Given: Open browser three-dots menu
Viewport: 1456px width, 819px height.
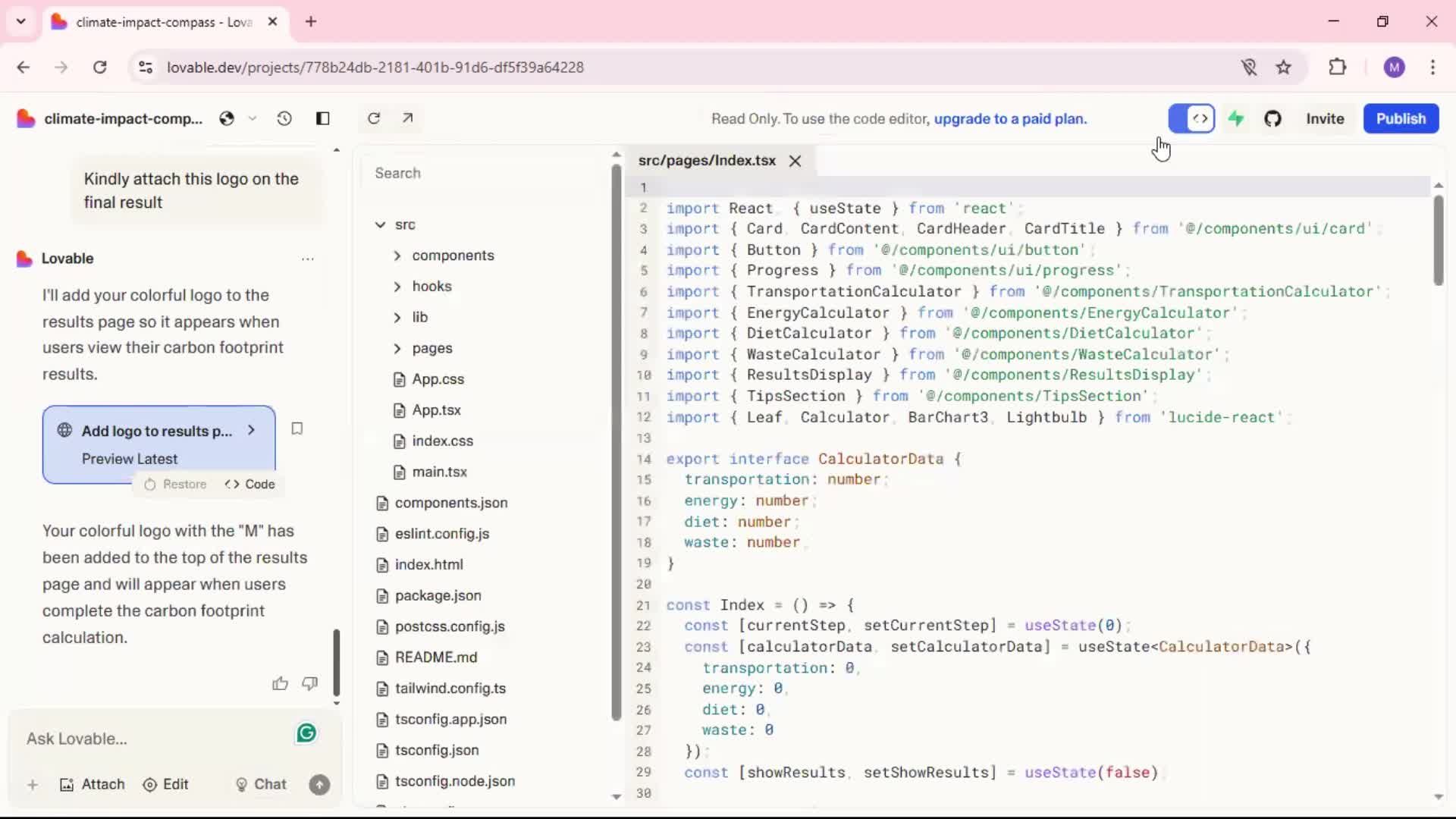Looking at the screenshot, I should [x=1432, y=67].
